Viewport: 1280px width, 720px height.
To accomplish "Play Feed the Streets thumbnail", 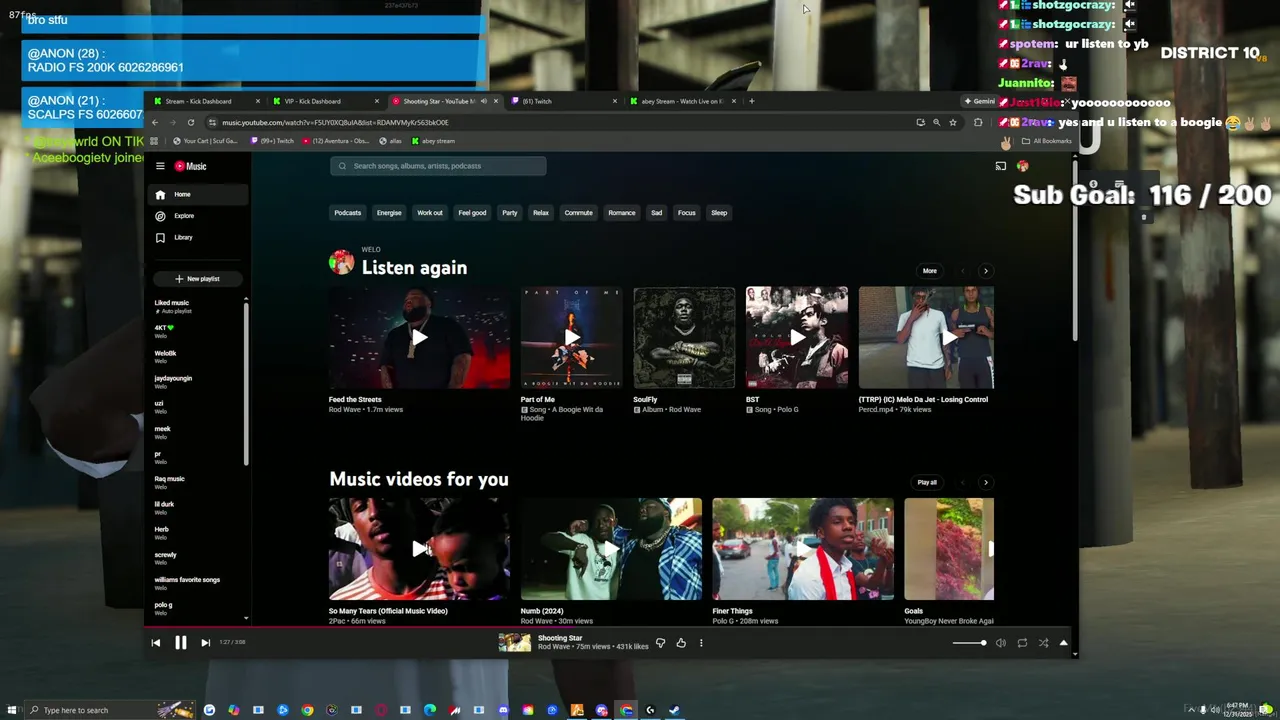I will point(419,338).
